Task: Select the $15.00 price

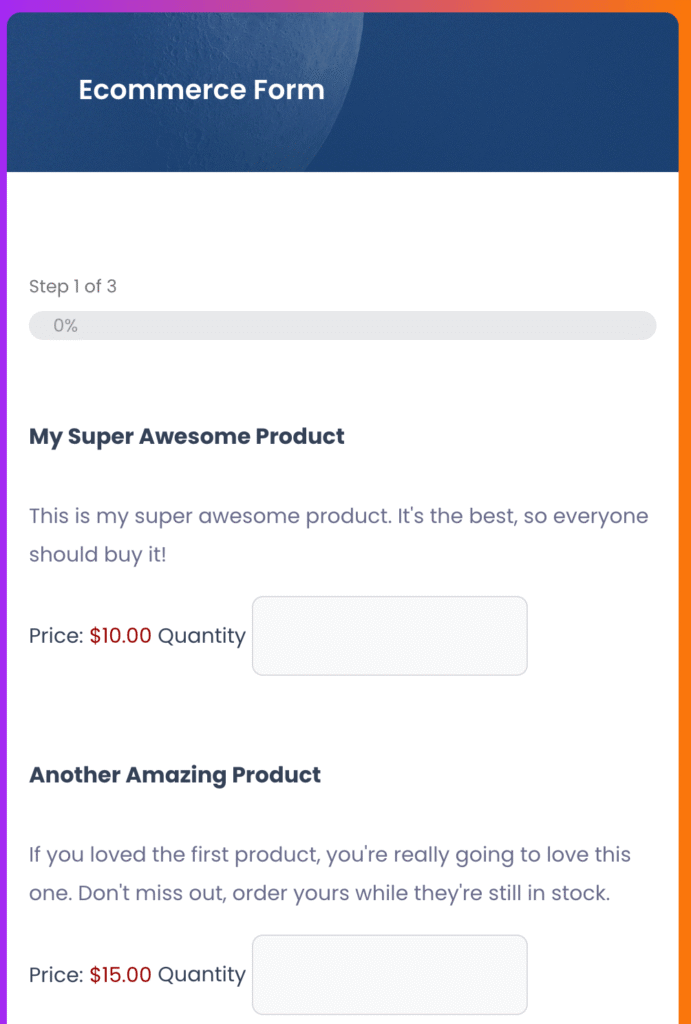Action: [x=120, y=974]
